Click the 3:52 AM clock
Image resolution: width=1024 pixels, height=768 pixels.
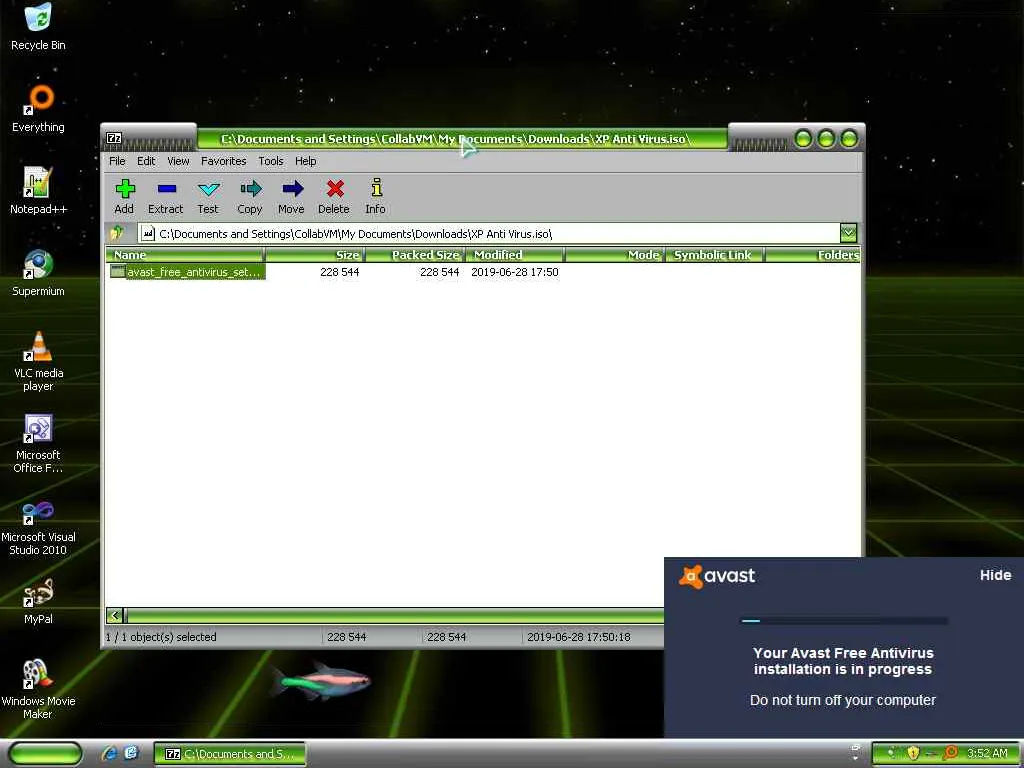(987, 753)
